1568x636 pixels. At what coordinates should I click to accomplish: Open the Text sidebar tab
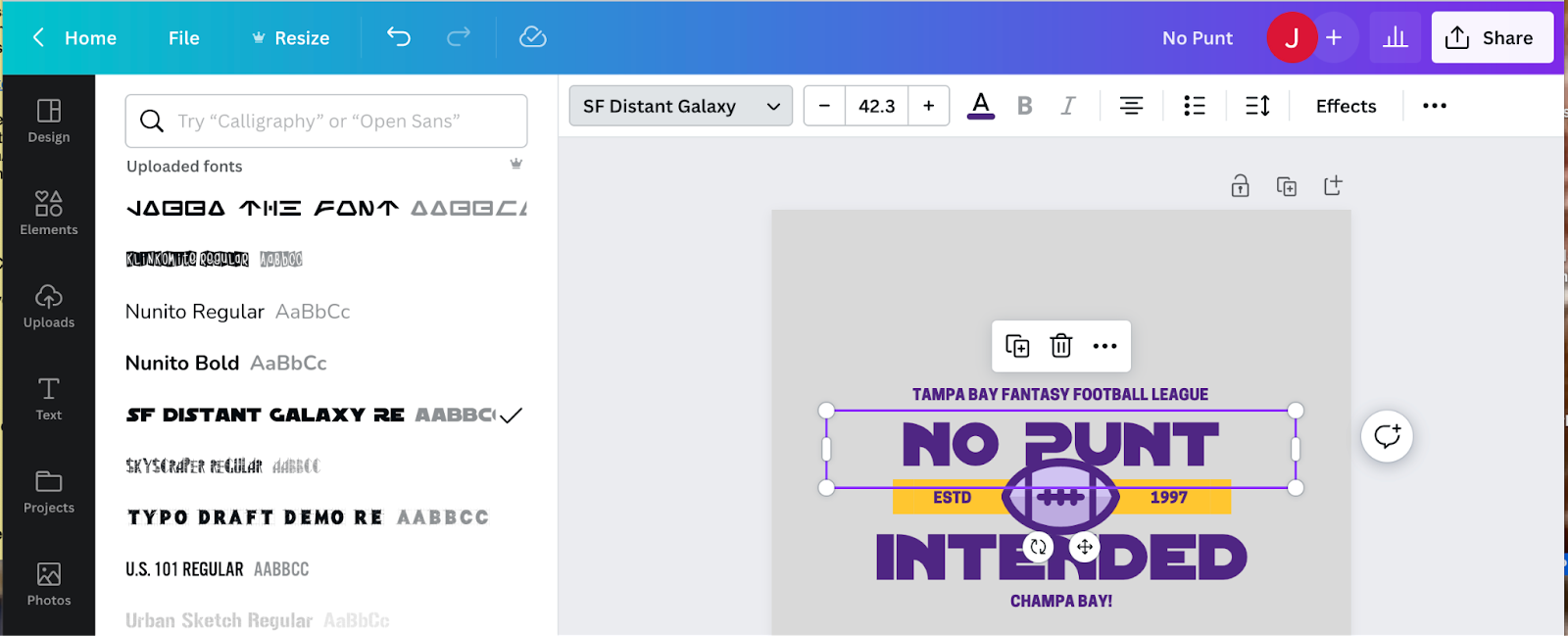49,399
